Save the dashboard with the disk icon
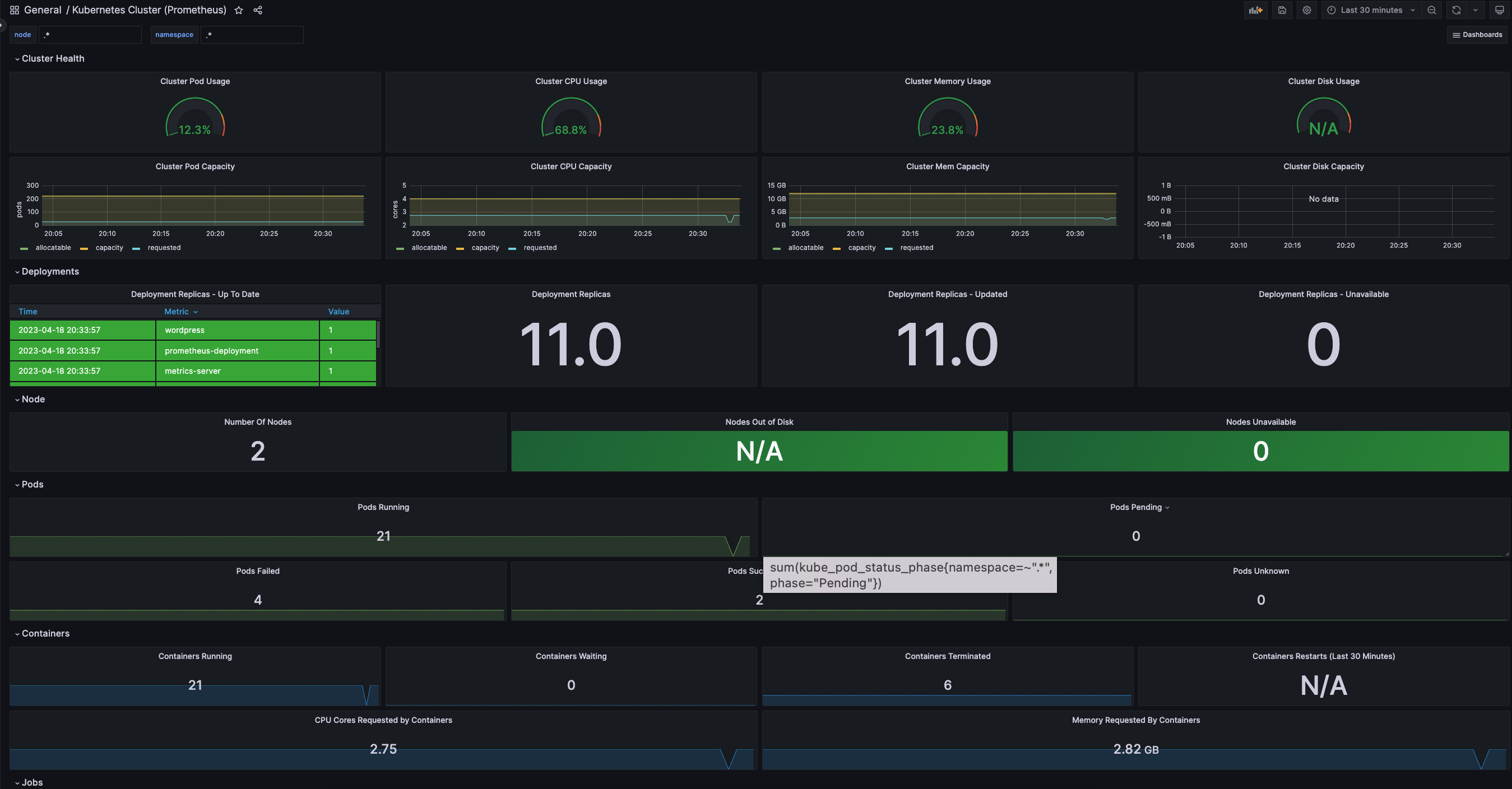 [x=1282, y=10]
